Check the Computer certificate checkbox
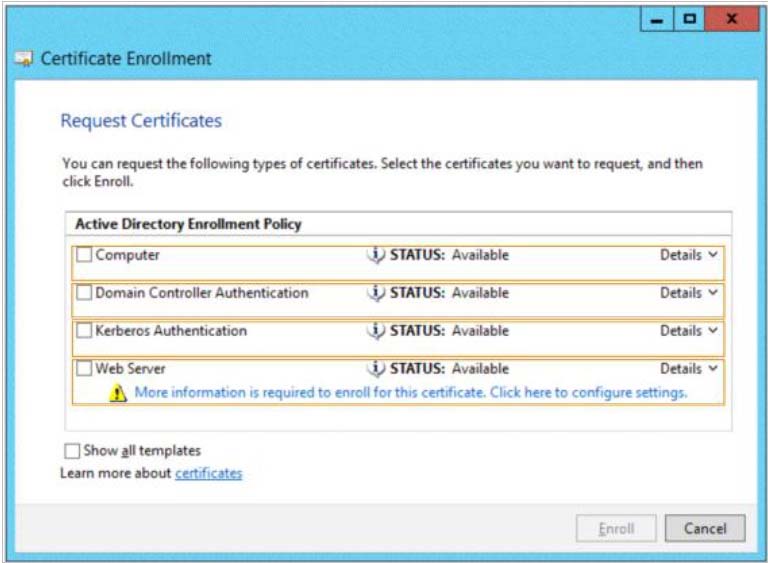 [x=84, y=255]
